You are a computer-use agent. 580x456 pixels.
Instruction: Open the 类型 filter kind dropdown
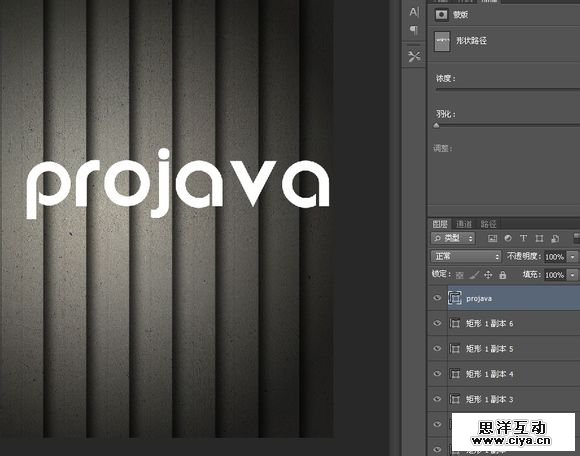[453, 238]
